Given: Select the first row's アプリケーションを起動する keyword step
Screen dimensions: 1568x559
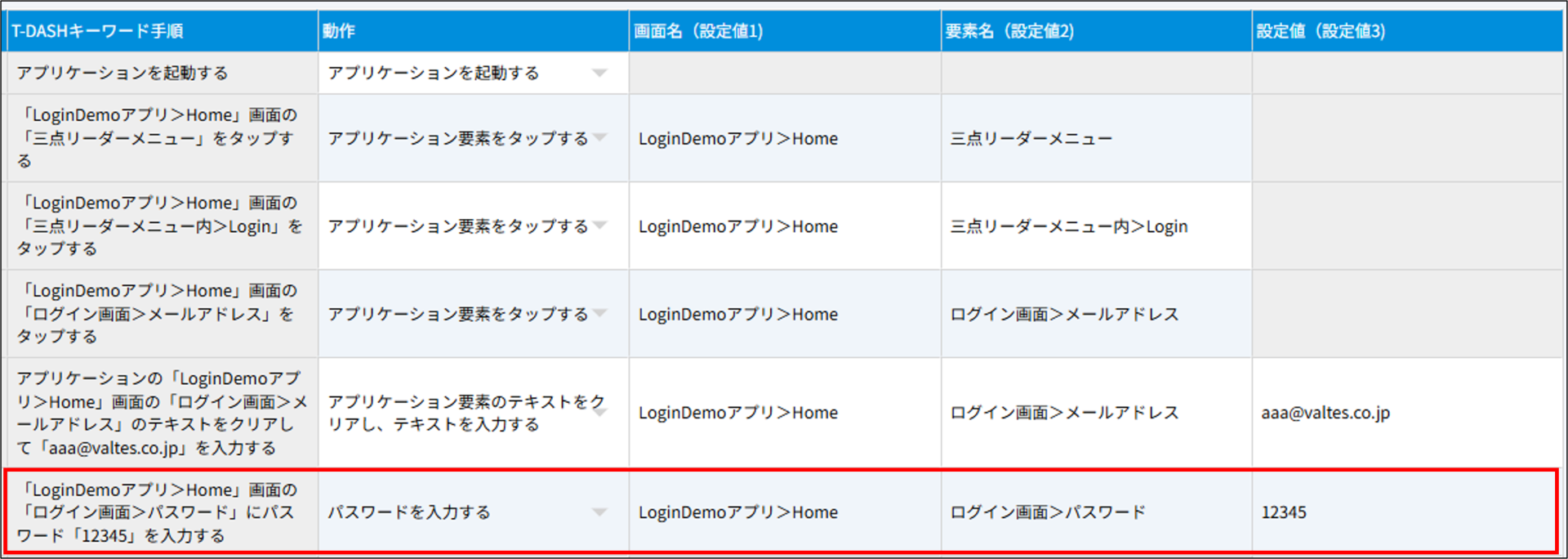Looking at the screenshot, I should [122, 73].
